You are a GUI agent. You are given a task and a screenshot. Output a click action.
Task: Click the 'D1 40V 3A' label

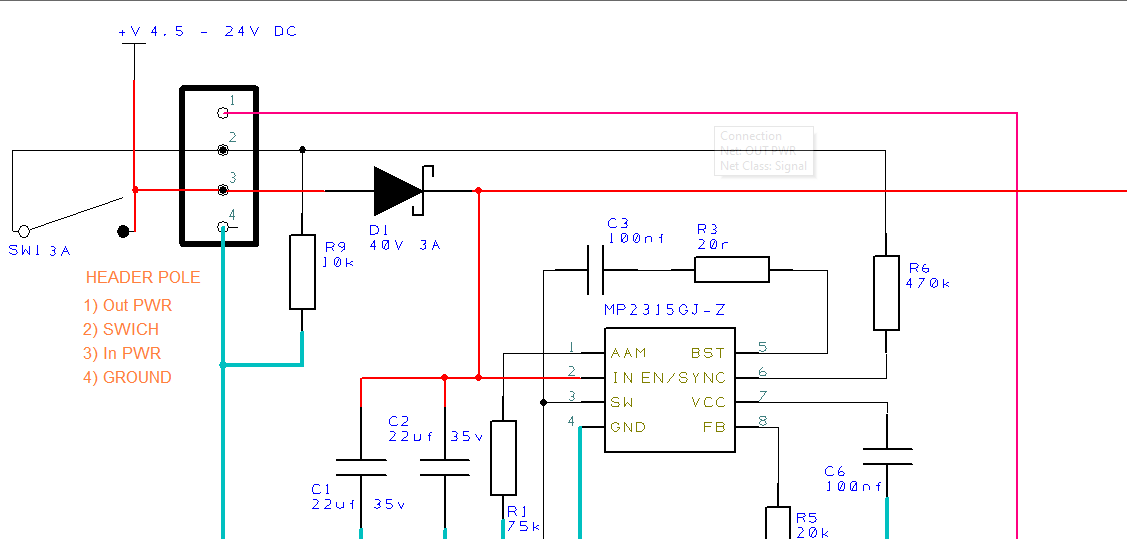(405, 237)
